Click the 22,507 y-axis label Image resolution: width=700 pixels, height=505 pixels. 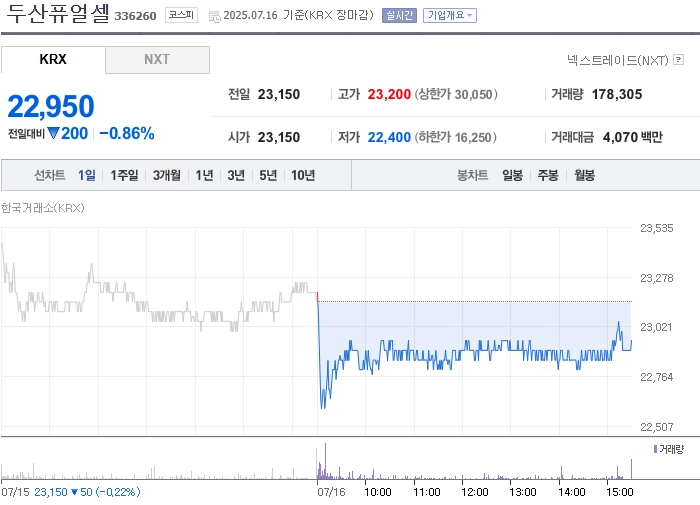tap(657, 427)
